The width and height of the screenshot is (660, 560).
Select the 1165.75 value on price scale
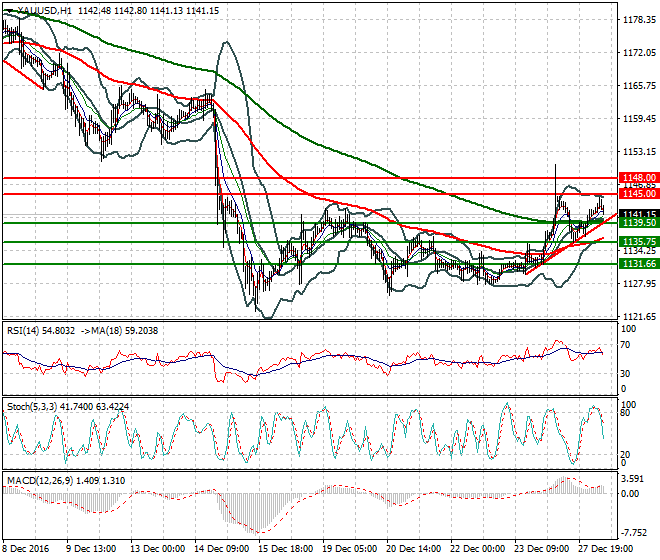(634, 85)
